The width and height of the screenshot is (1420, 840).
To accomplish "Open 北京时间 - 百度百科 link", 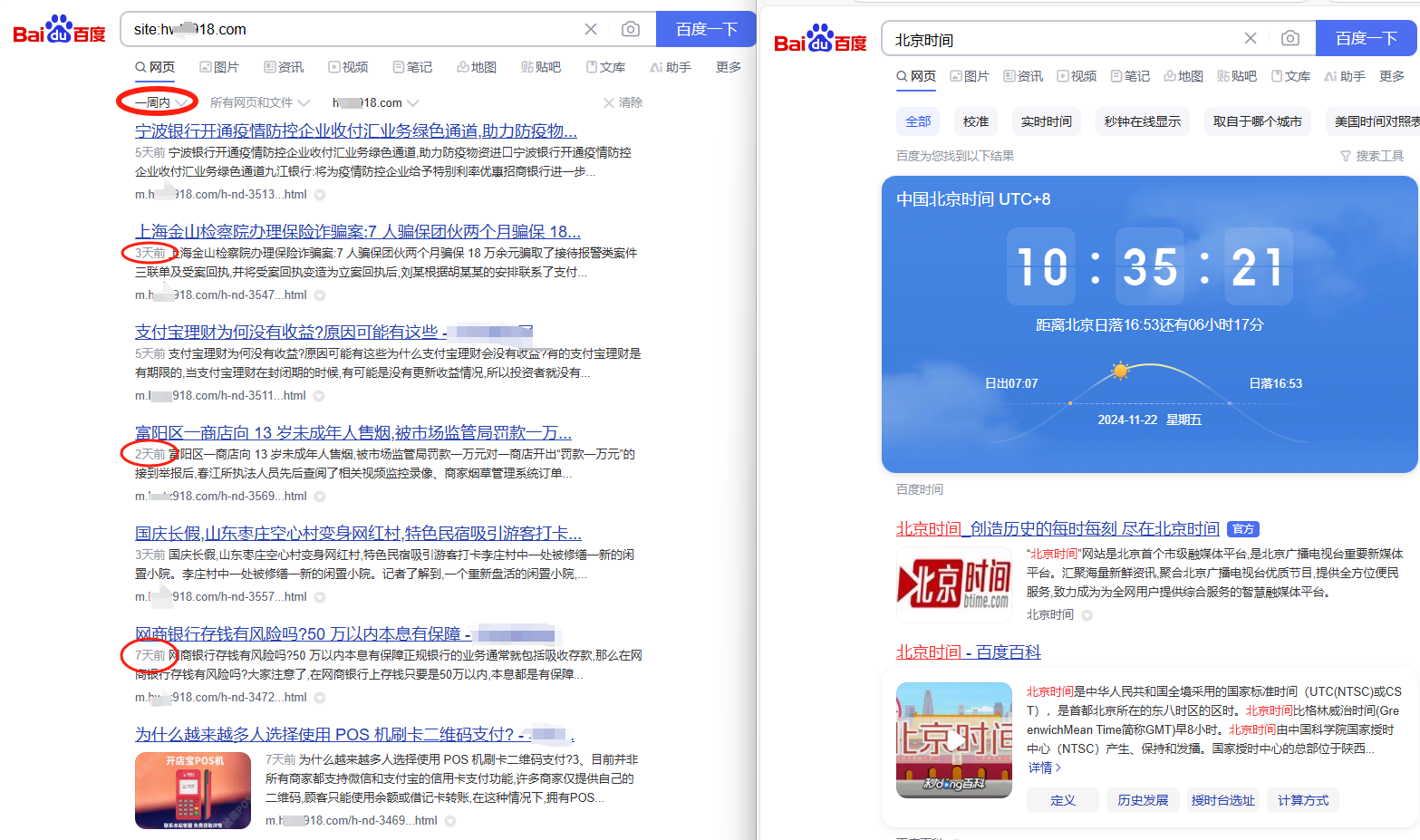I will tap(969, 652).
